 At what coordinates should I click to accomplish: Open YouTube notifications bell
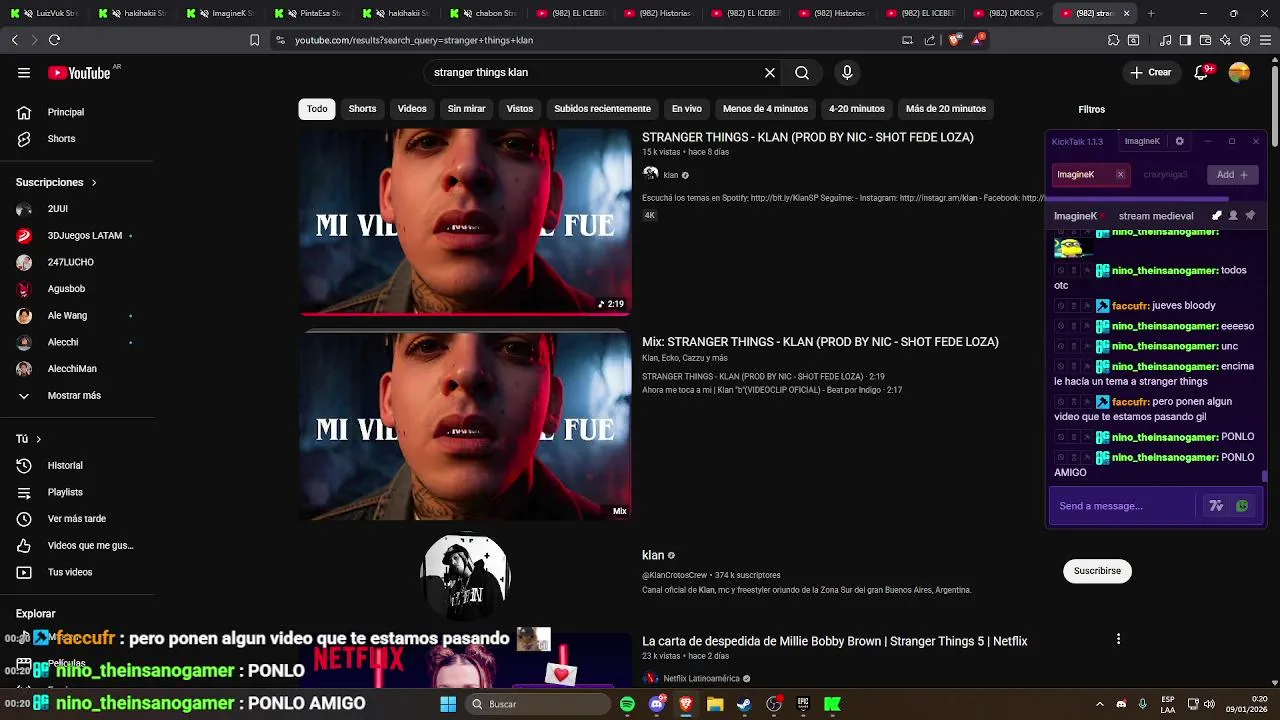pos(1202,72)
